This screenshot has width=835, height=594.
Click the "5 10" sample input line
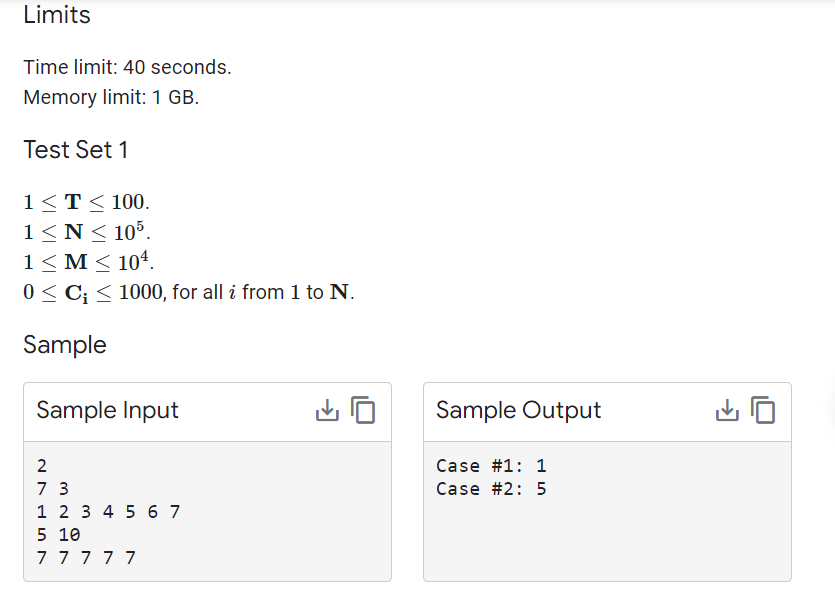(x=58, y=535)
